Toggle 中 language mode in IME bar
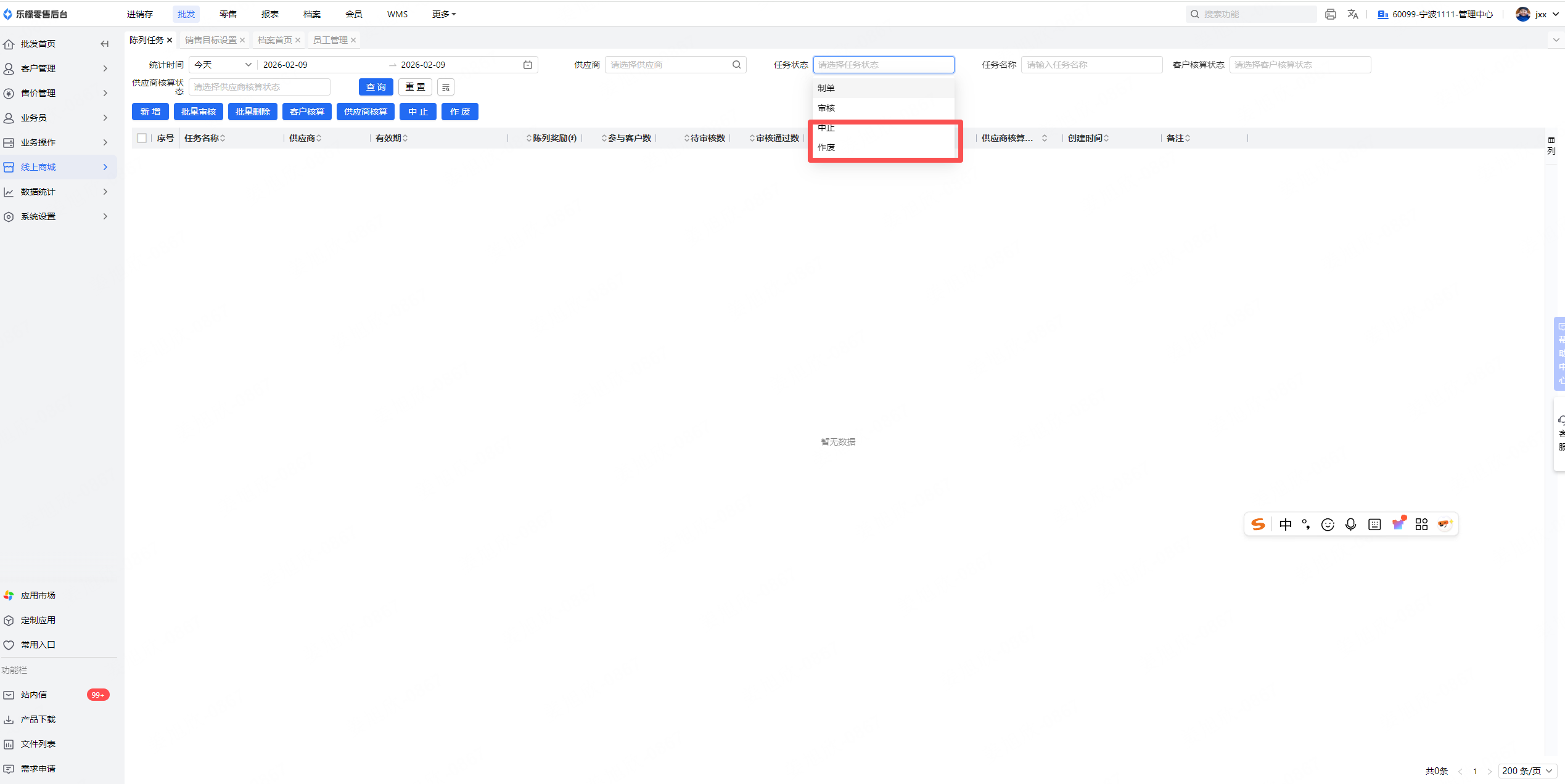Viewport: 1565px width, 784px height. point(1285,524)
